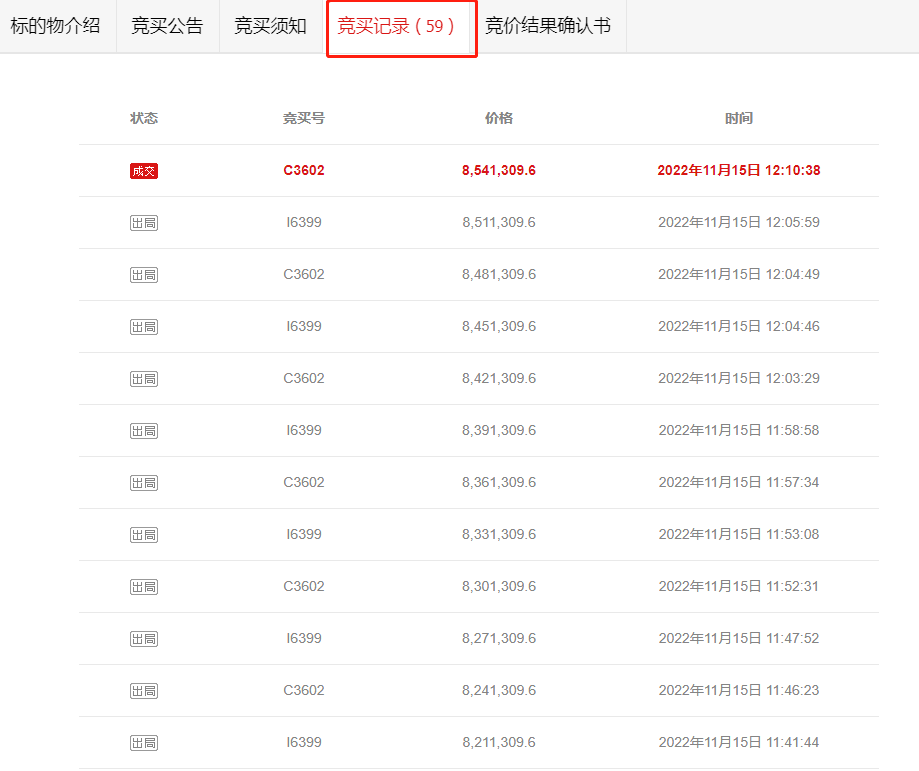Select the price 8,241,309.6
The height and width of the screenshot is (771, 919).
(499, 690)
